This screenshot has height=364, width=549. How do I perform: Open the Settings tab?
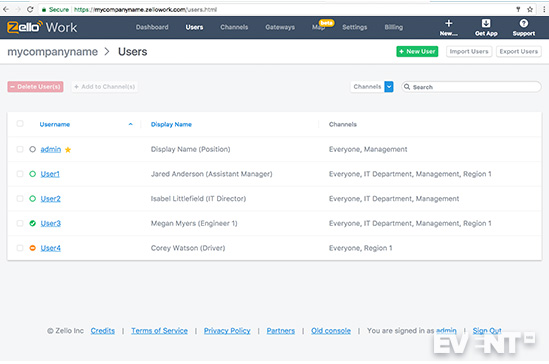(355, 27)
